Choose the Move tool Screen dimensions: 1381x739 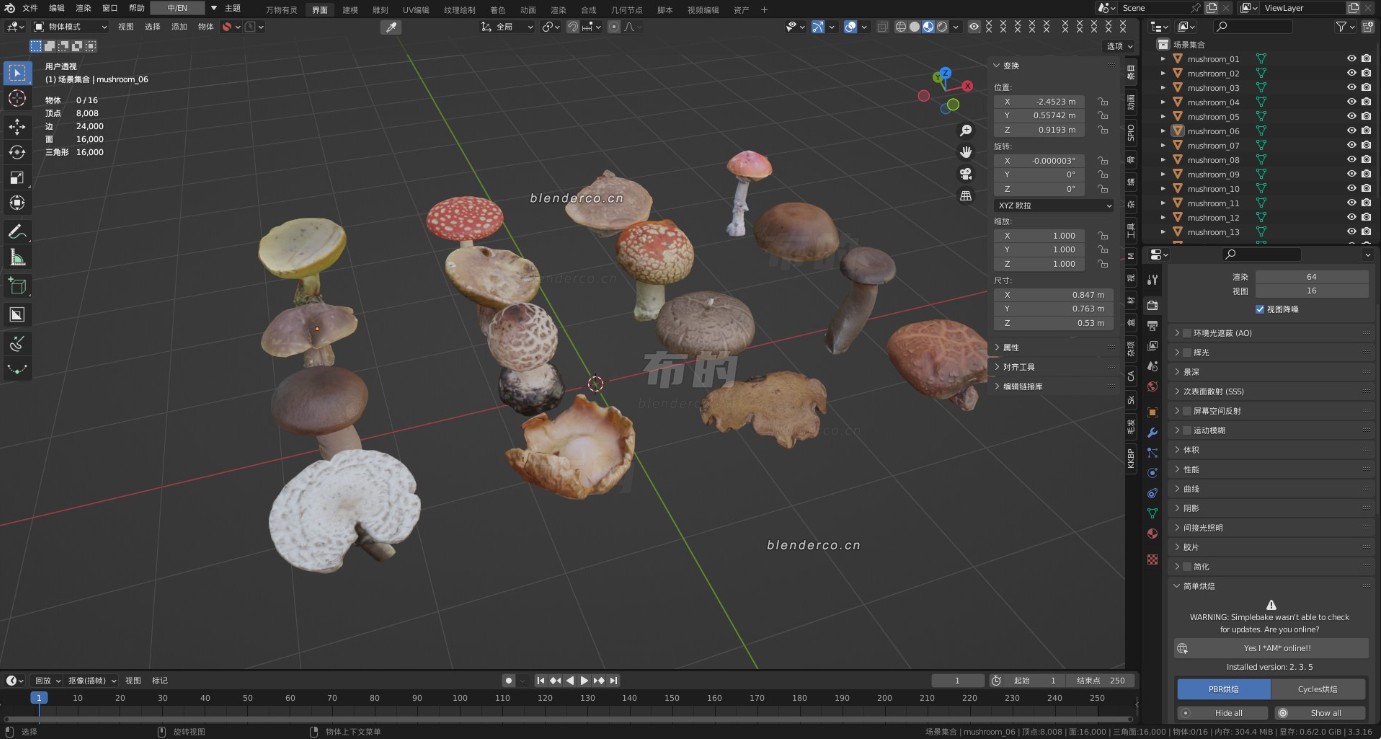pyautogui.click(x=17, y=126)
